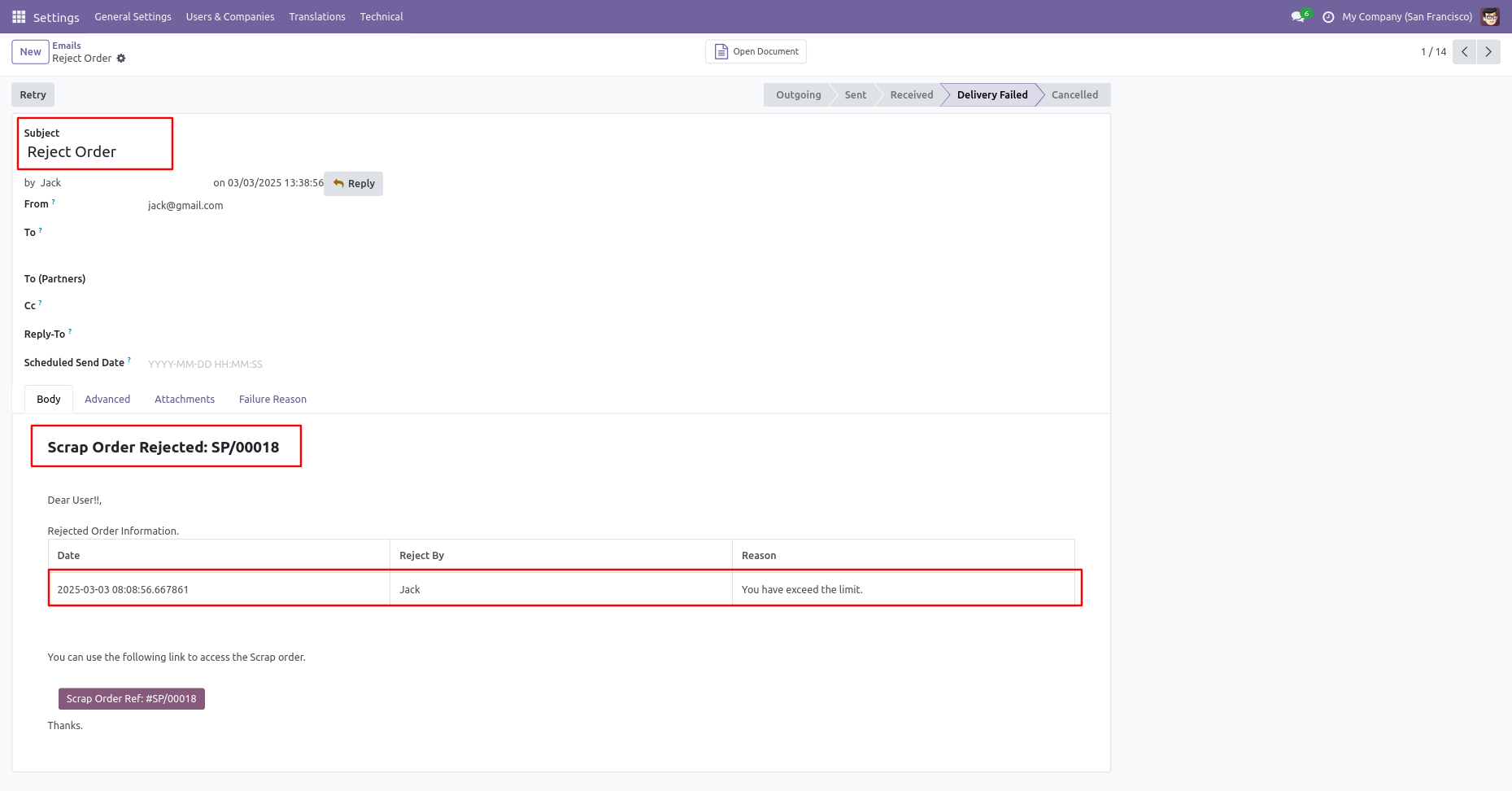The image size is (1512, 791).
Task: Click the Open Document button
Action: (x=756, y=52)
